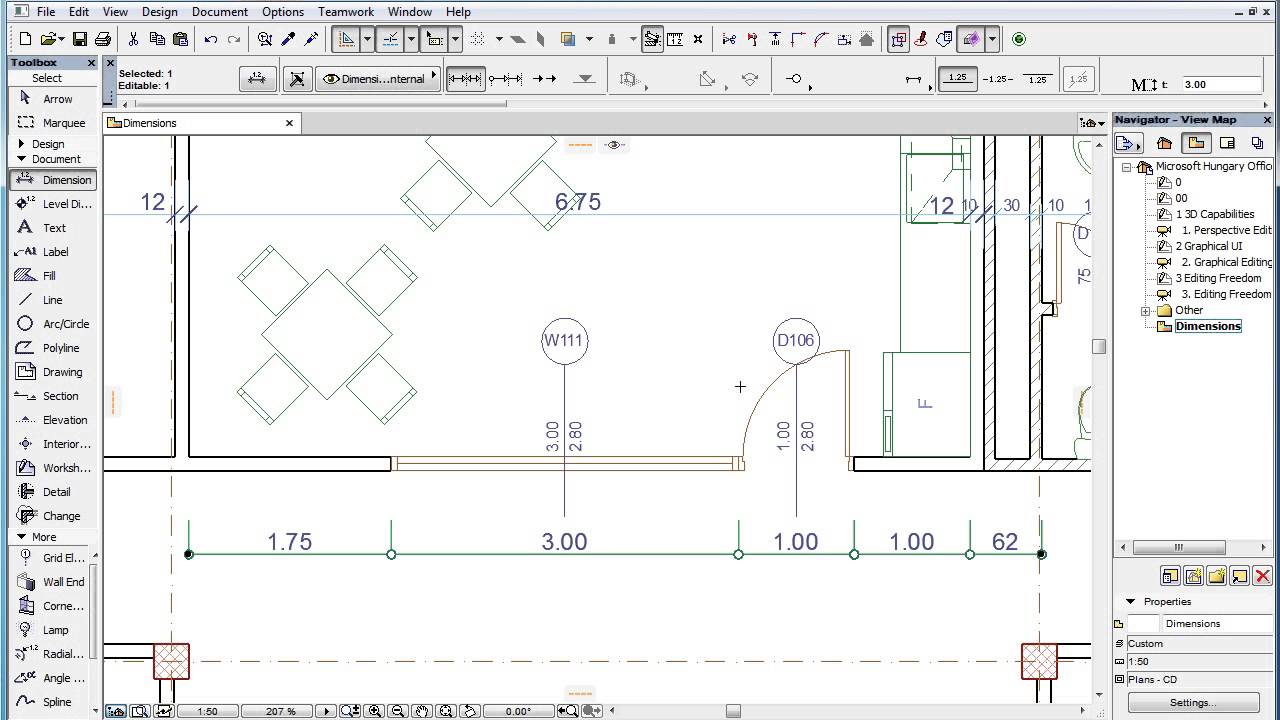The image size is (1280, 720).
Task: Open 2 Graphical UI view
Action: click(x=1208, y=246)
